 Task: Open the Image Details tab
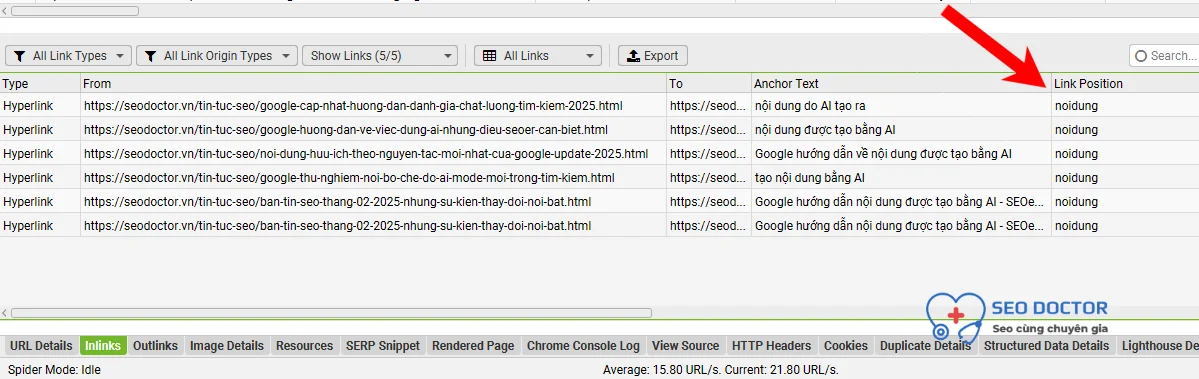pyautogui.click(x=227, y=346)
